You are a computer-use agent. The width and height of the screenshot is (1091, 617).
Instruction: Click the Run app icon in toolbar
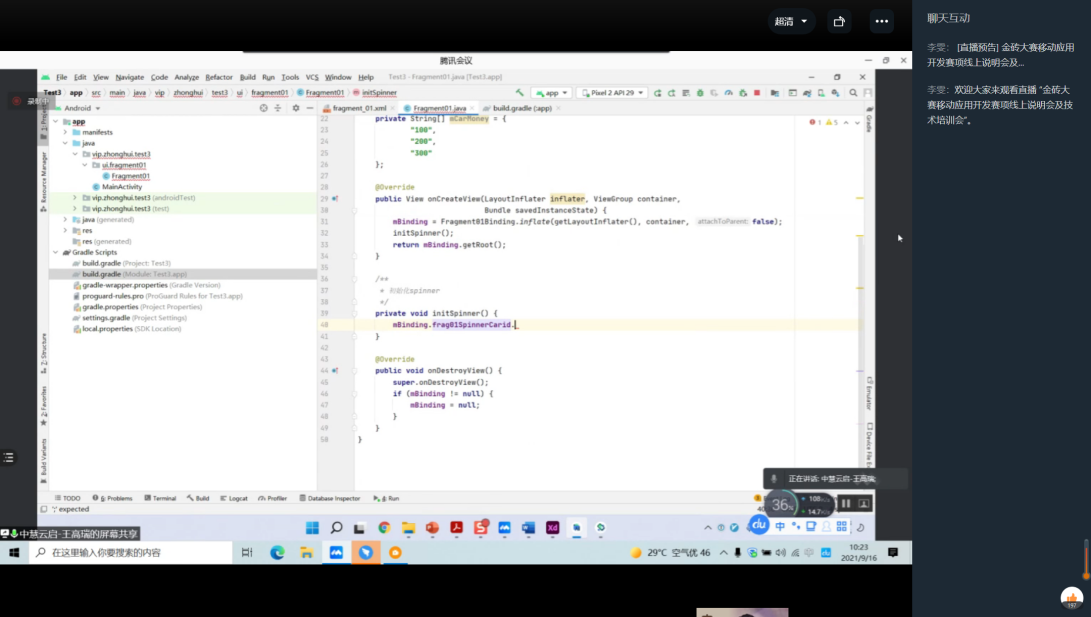tap(657, 93)
